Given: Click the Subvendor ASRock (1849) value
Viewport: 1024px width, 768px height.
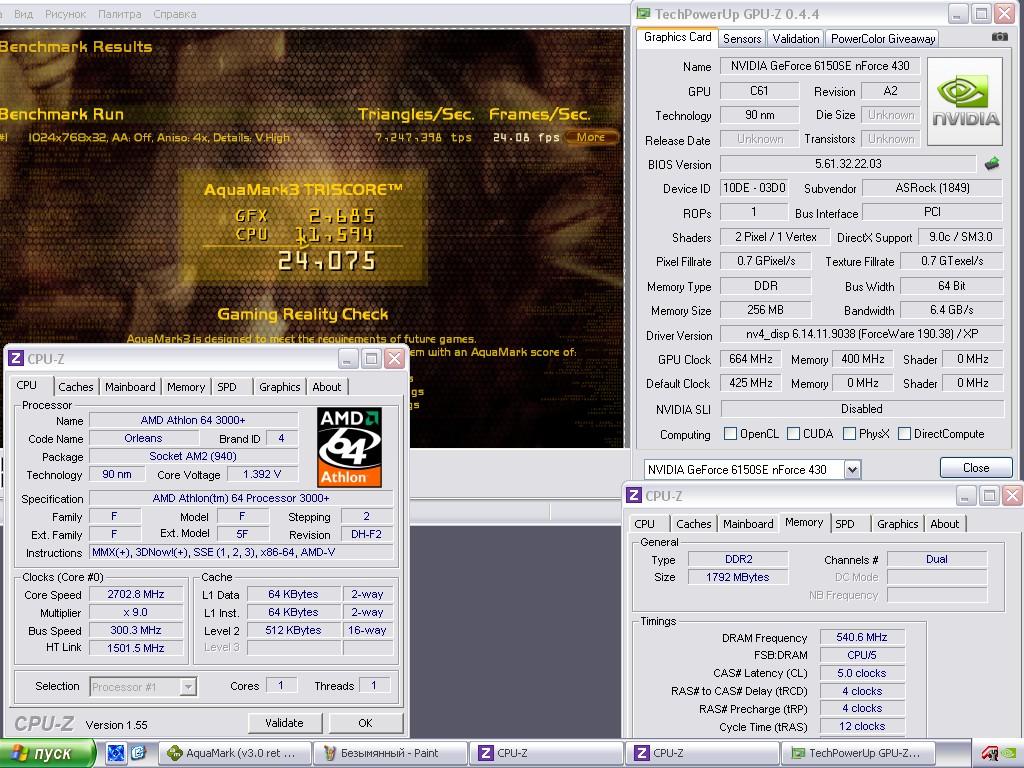Looking at the screenshot, I should click(x=932, y=188).
